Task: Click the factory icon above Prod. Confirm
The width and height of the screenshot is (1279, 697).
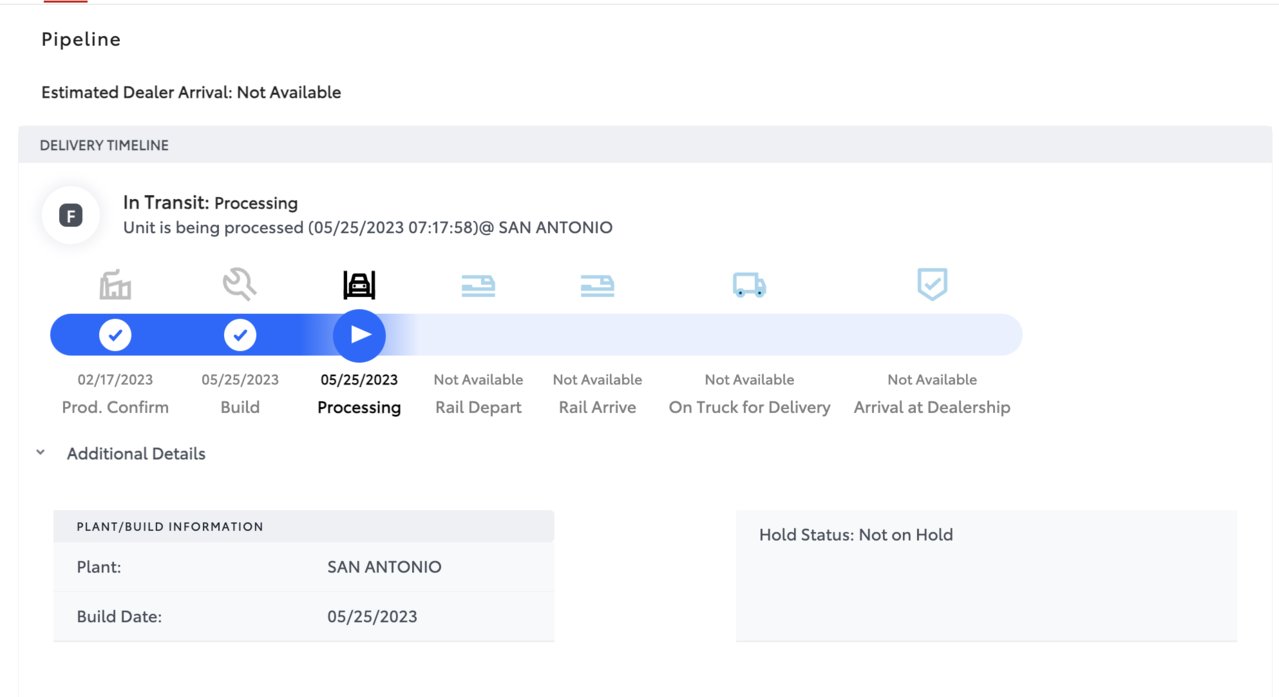Action: [x=115, y=286]
